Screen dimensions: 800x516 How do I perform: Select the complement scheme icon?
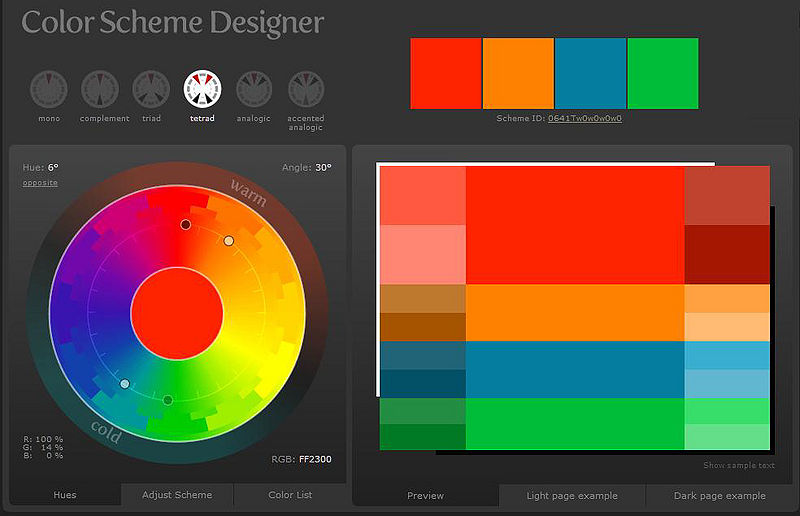click(100, 89)
